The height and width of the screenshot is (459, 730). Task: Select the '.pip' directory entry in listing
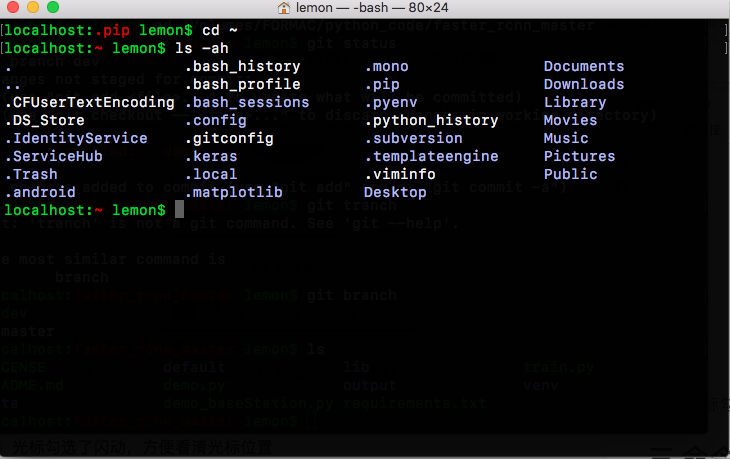pos(382,85)
